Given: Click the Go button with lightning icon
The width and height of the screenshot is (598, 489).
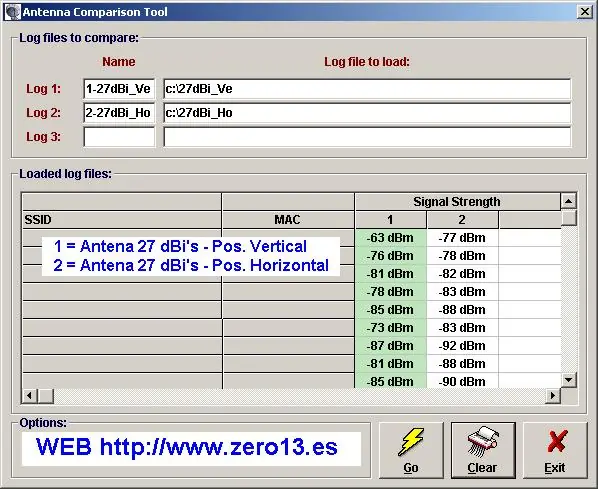Looking at the screenshot, I should [411, 450].
